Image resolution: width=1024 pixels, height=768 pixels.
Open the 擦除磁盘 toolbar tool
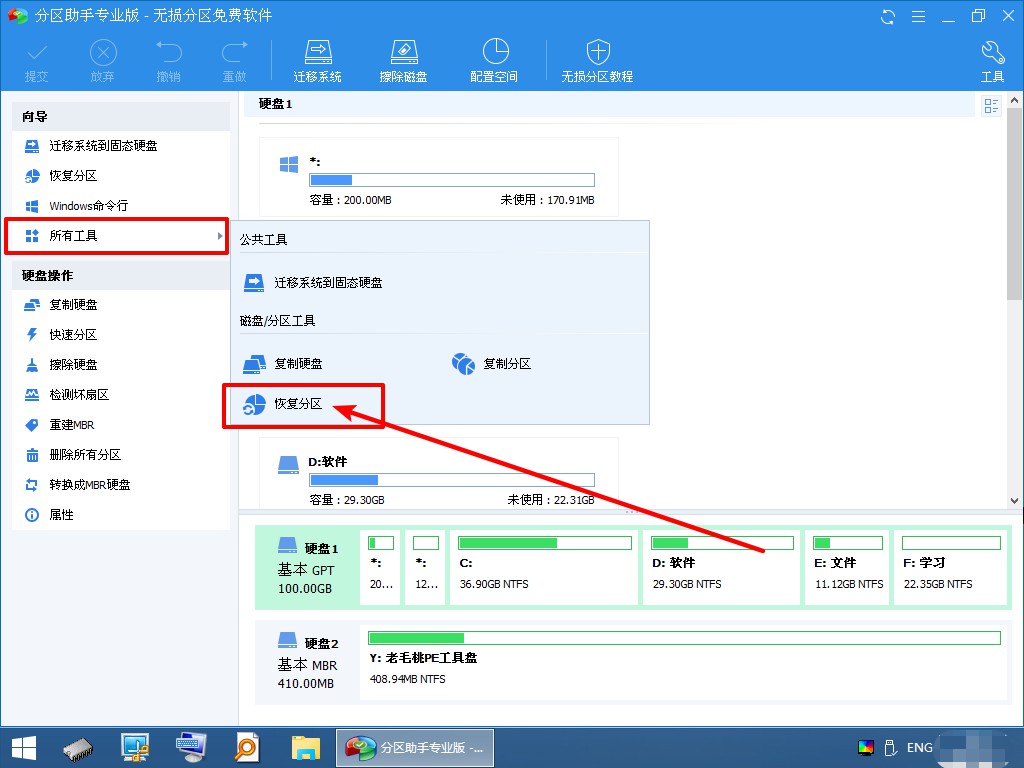404,61
